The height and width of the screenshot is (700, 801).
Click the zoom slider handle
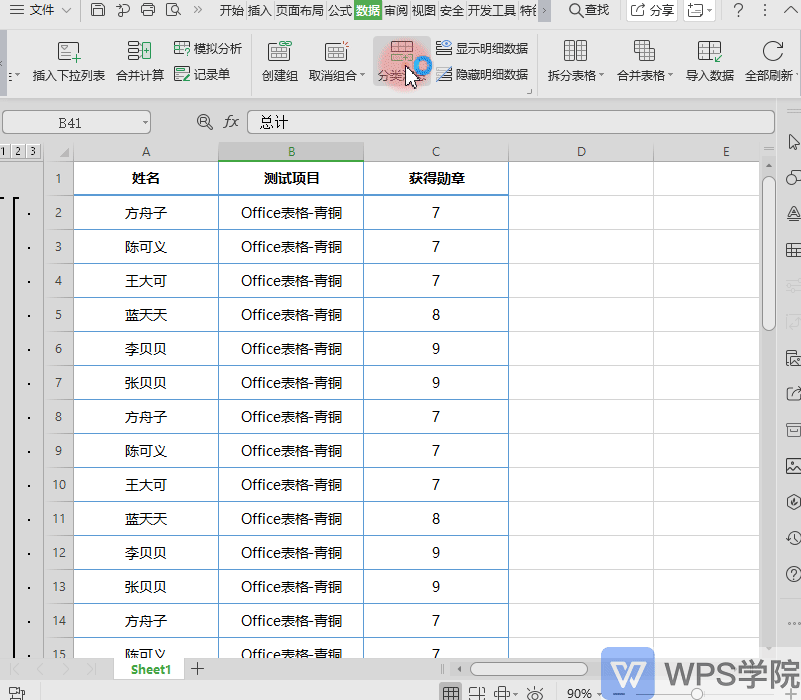point(696,693)
